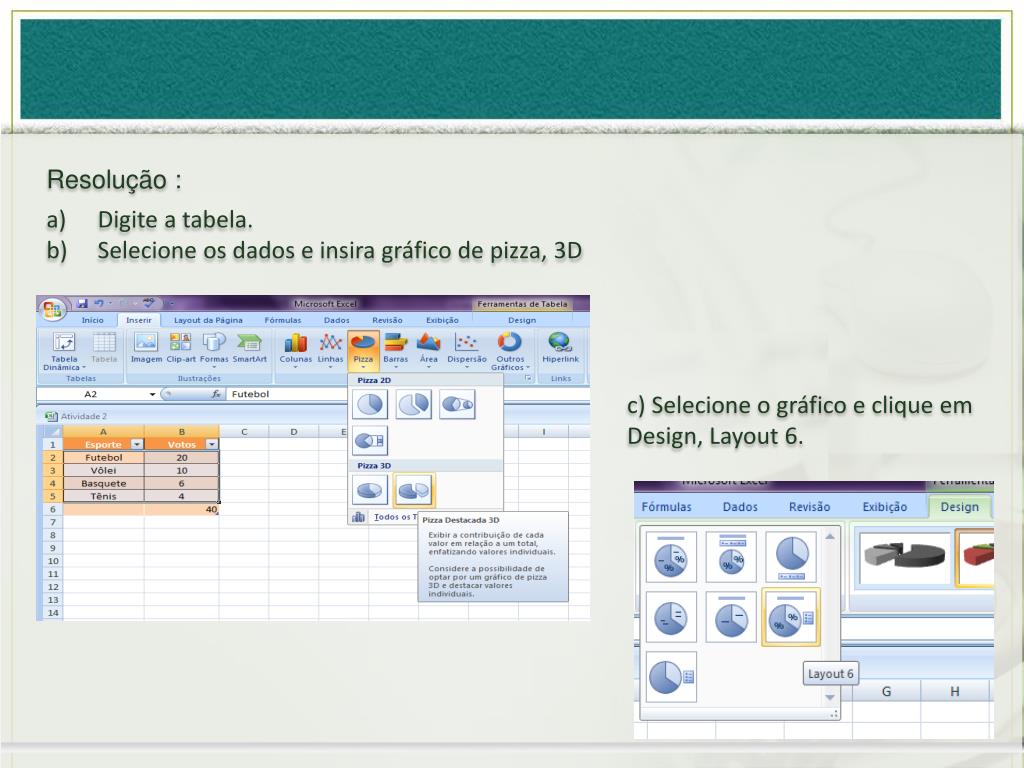1024x768 pixels.
Task: Open the Pizza chart menu
Action: pyautogui.click(x=363, y=349)
